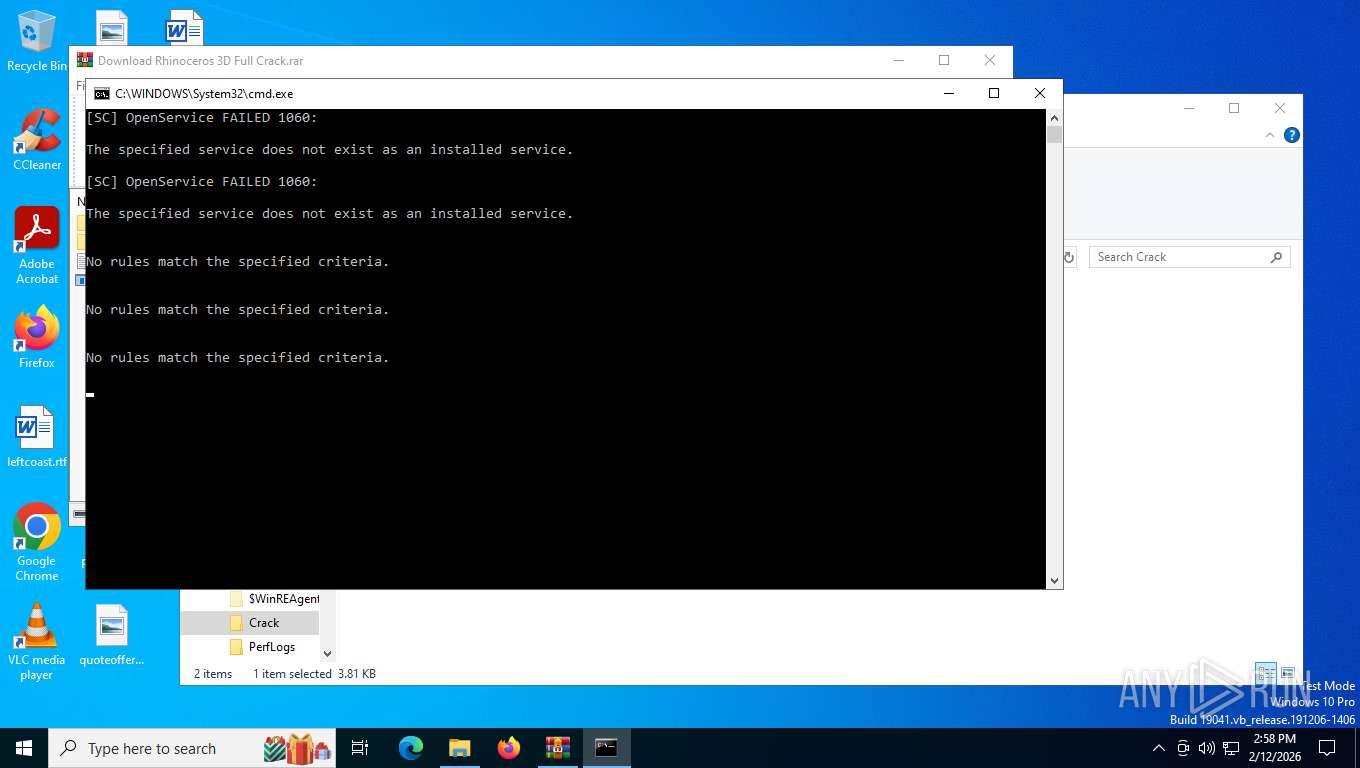Open Task View on the taskbar
Screen dimensions: 1360x768
360,748
